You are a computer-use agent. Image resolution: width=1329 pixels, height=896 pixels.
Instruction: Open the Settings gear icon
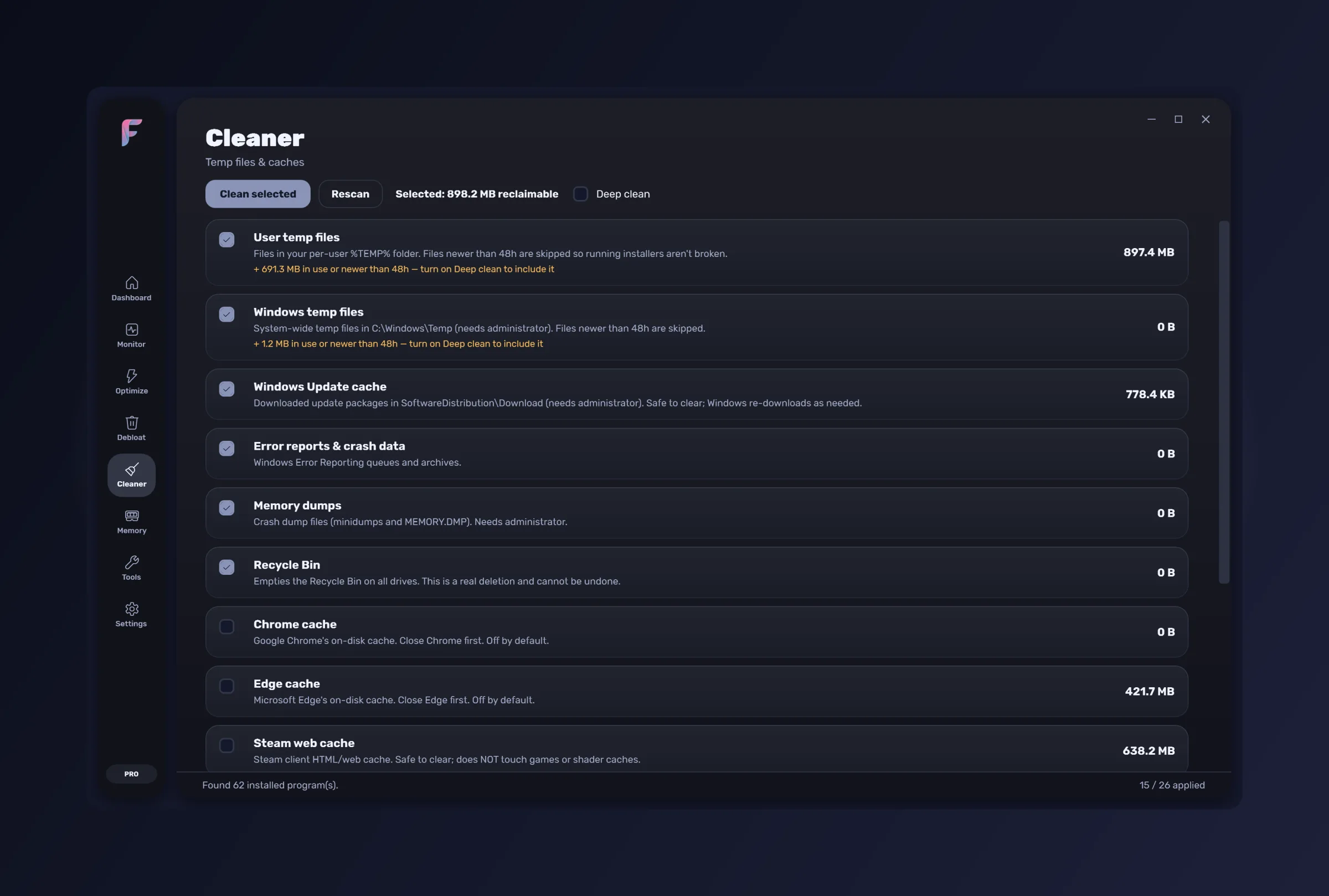click(131, 609)
